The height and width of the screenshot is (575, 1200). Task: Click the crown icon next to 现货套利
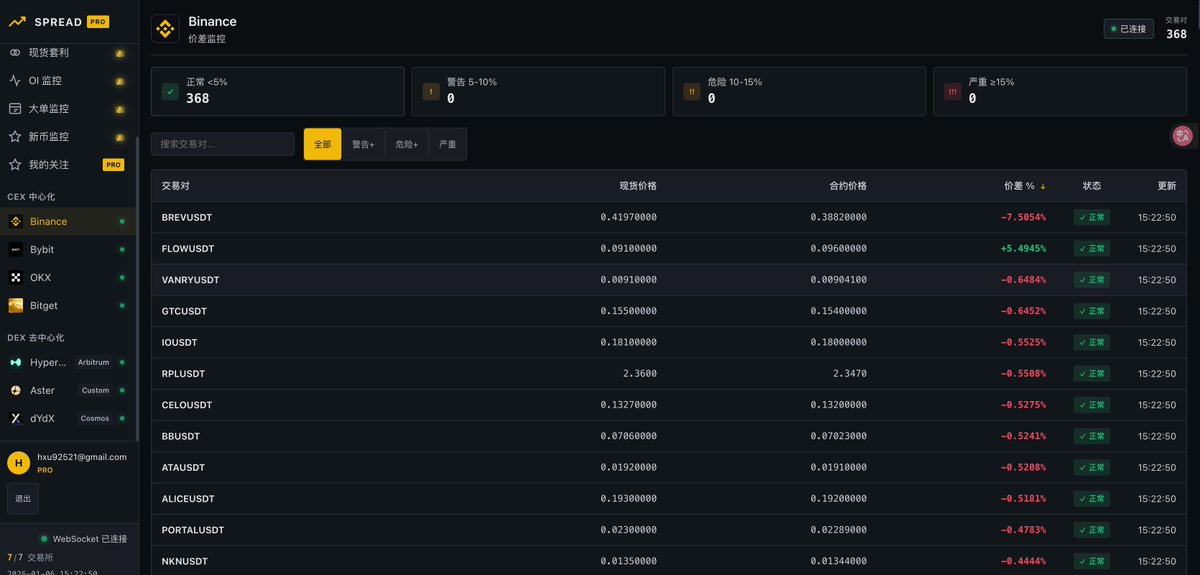[119, 52]
